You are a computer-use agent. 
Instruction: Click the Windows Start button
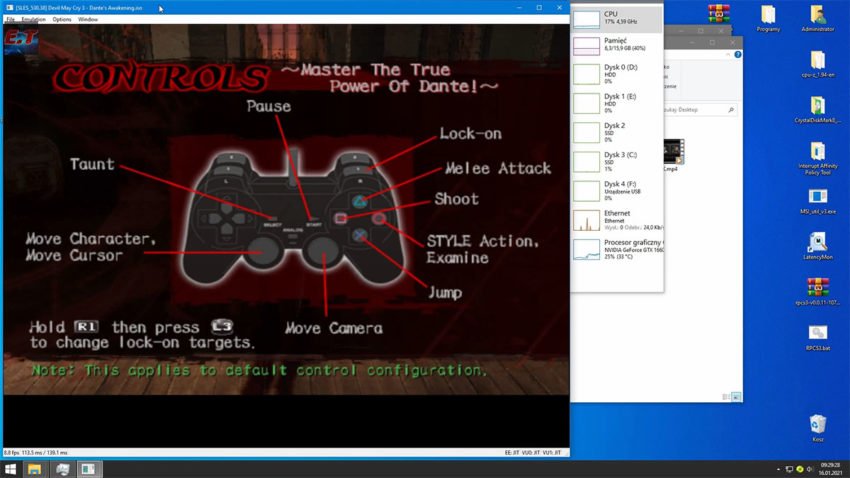click(11, 468)
